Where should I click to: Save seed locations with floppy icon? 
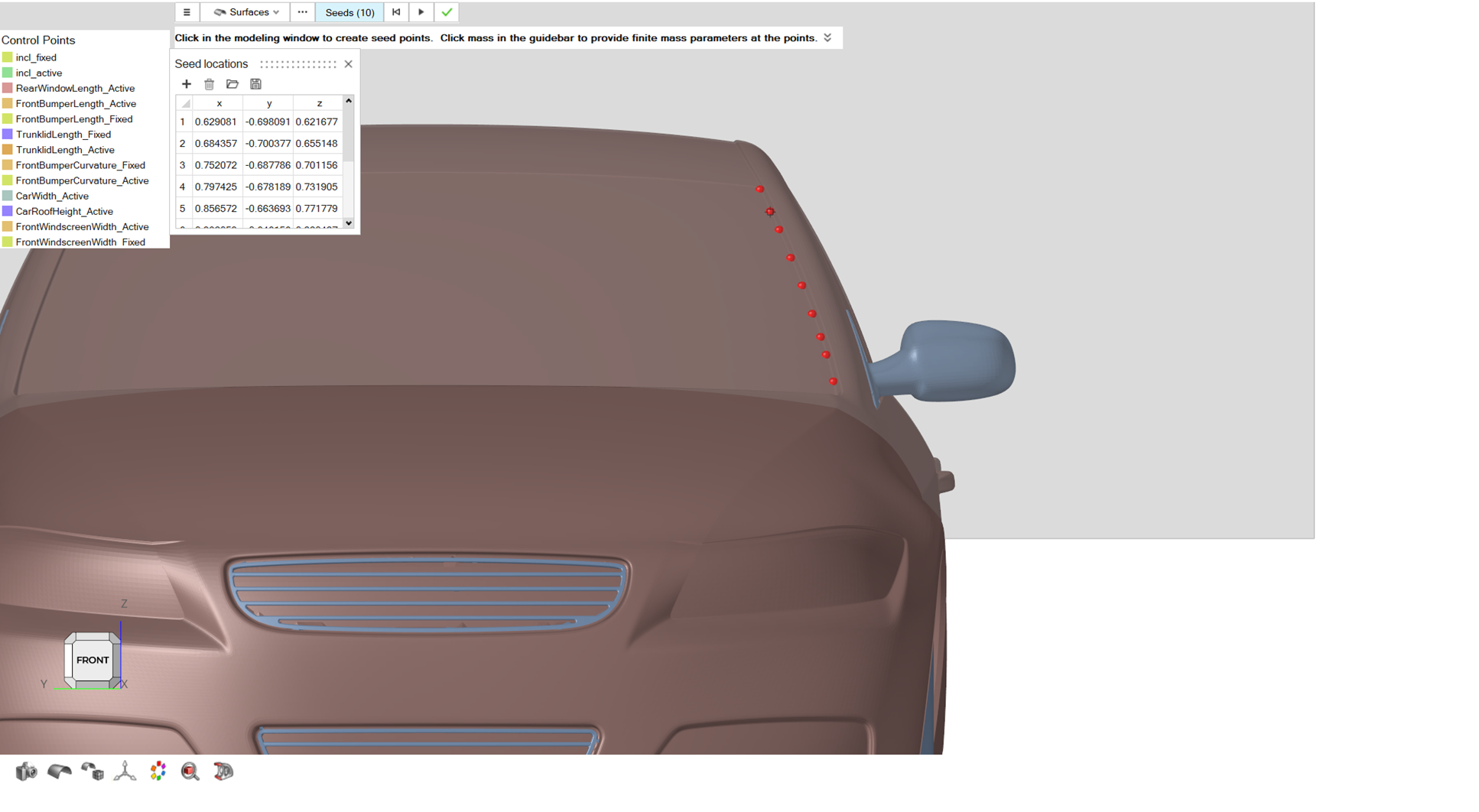[256, 84]
